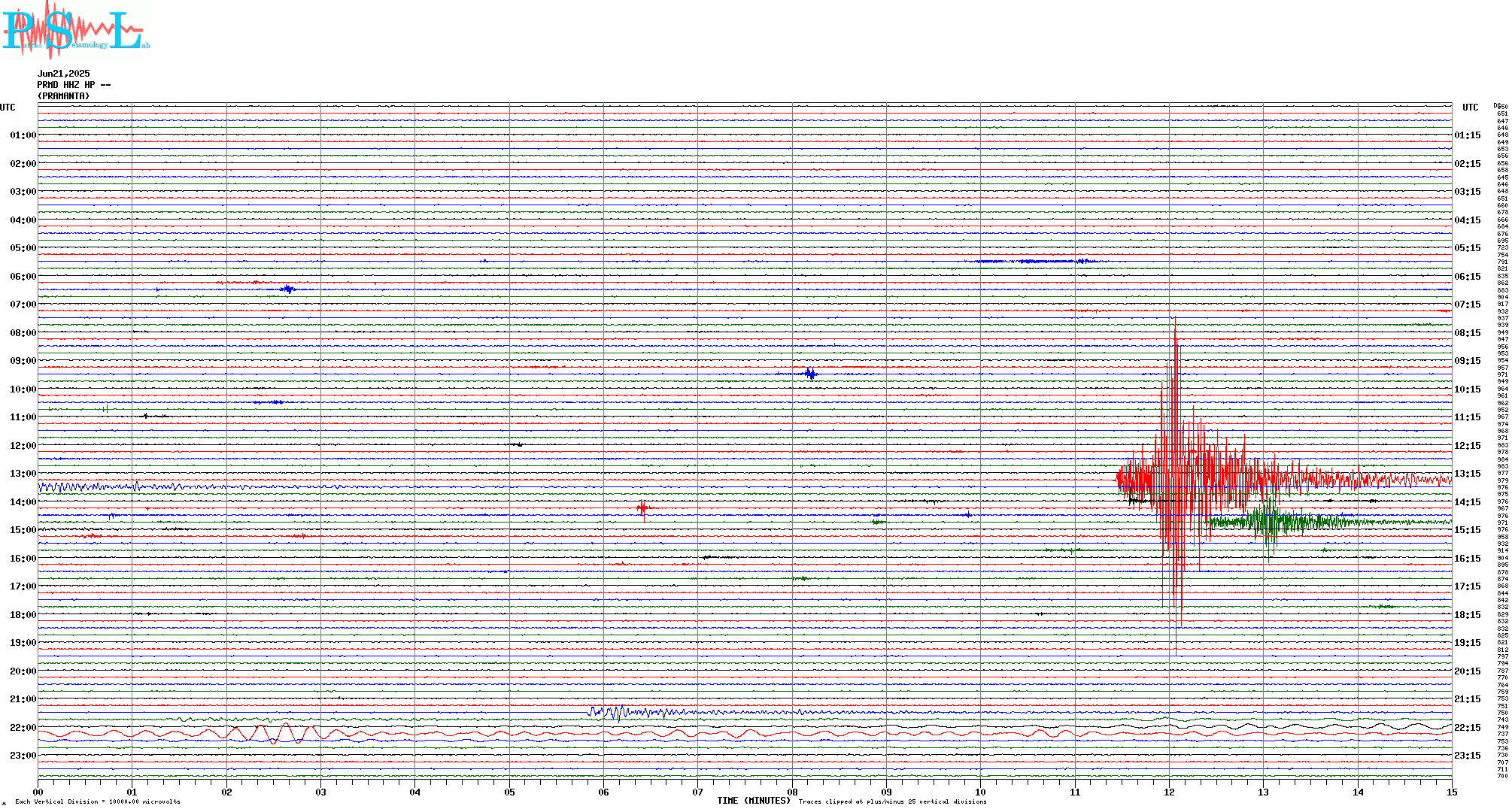The height and width of the screenshot is (812, 1512).
Task: Click the station label 'PRMD HHZ HP --'
Action: click(74, 85)
